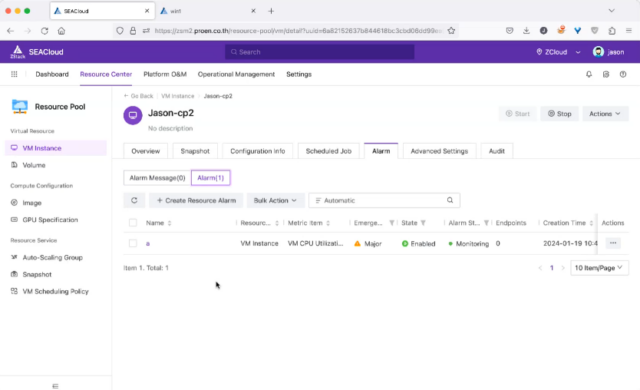Open the Audit tab
Screen dimensions: 640x390
point(497,151)
